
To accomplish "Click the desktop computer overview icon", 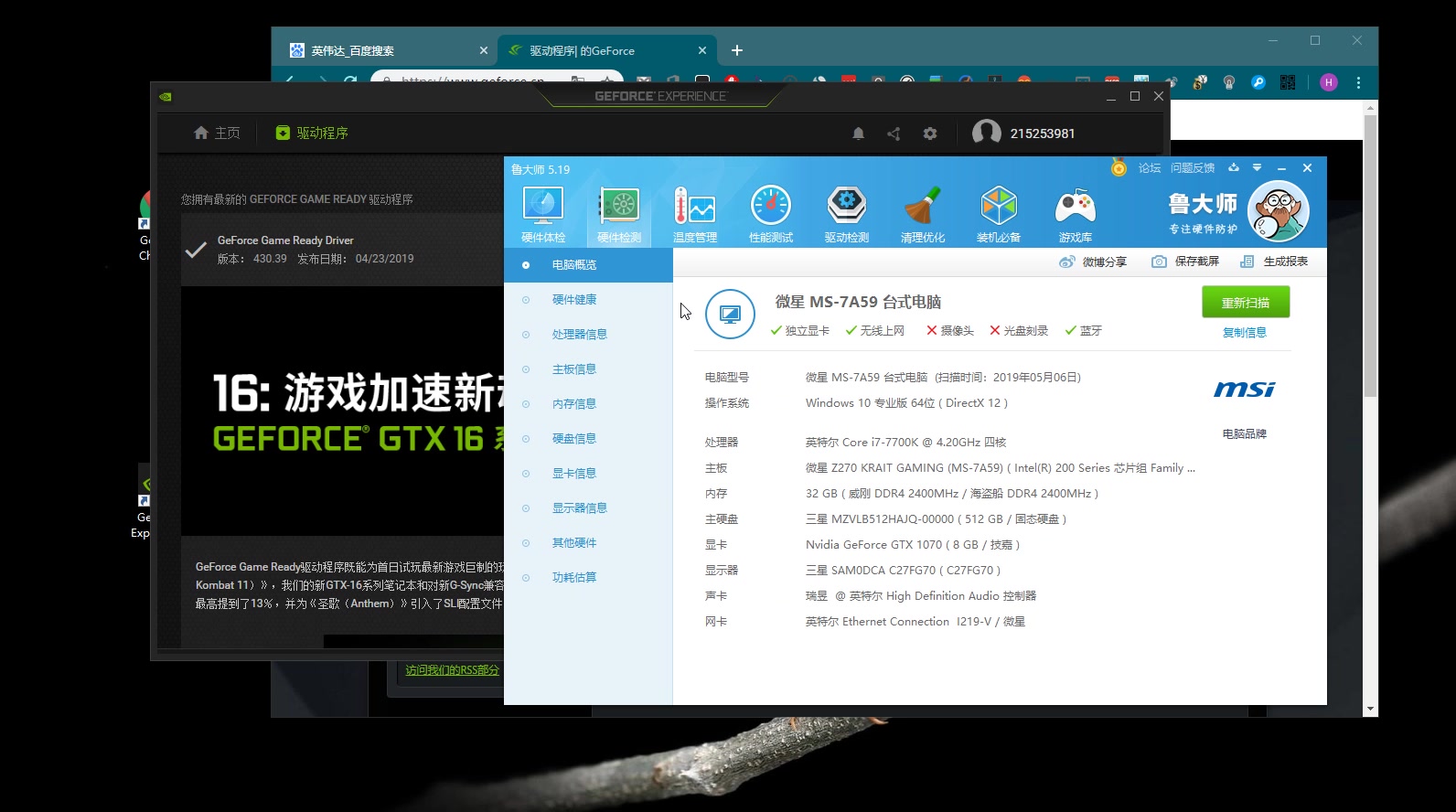I will click(730, 314).
